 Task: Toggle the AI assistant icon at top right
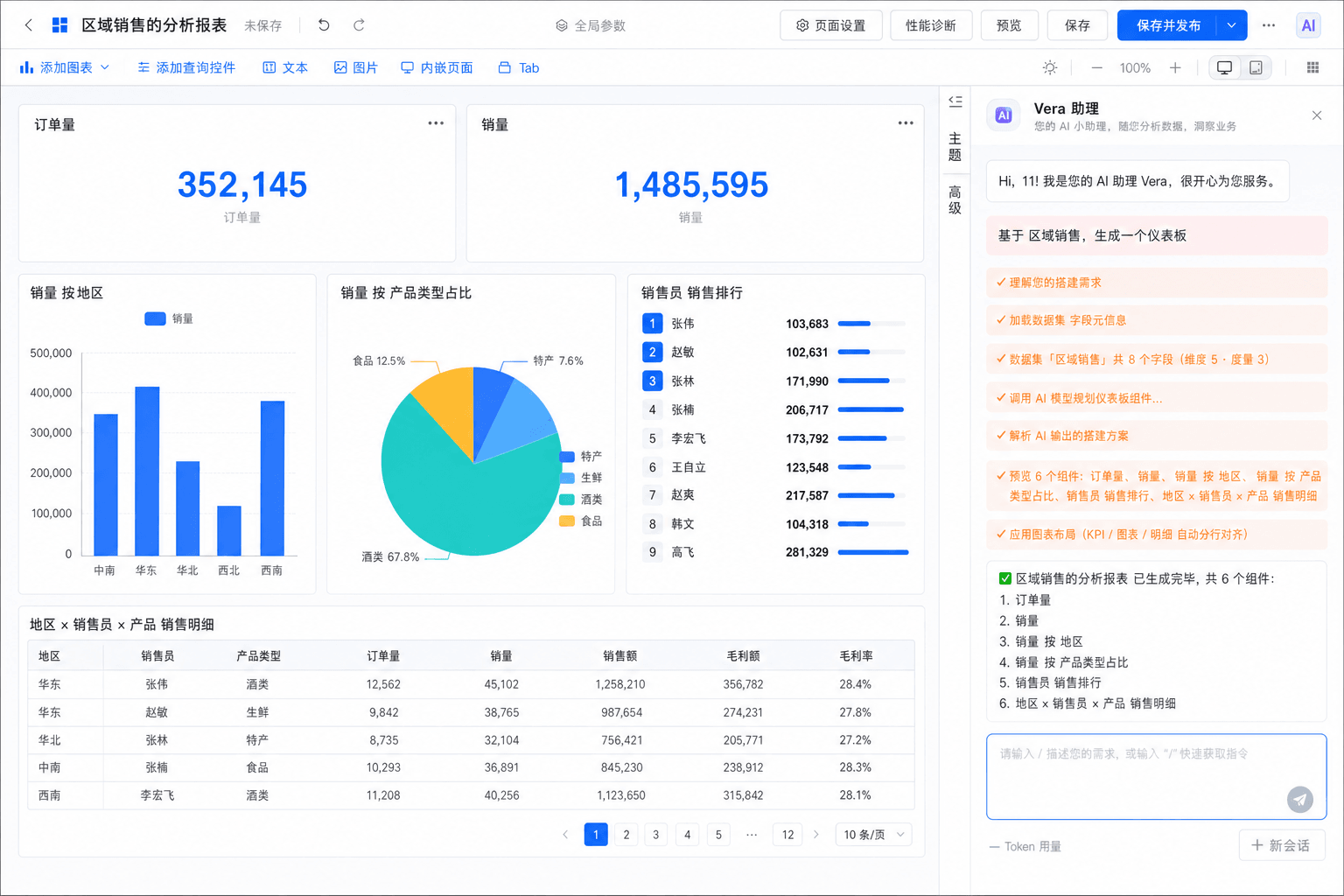click(x=1308, y=25)
